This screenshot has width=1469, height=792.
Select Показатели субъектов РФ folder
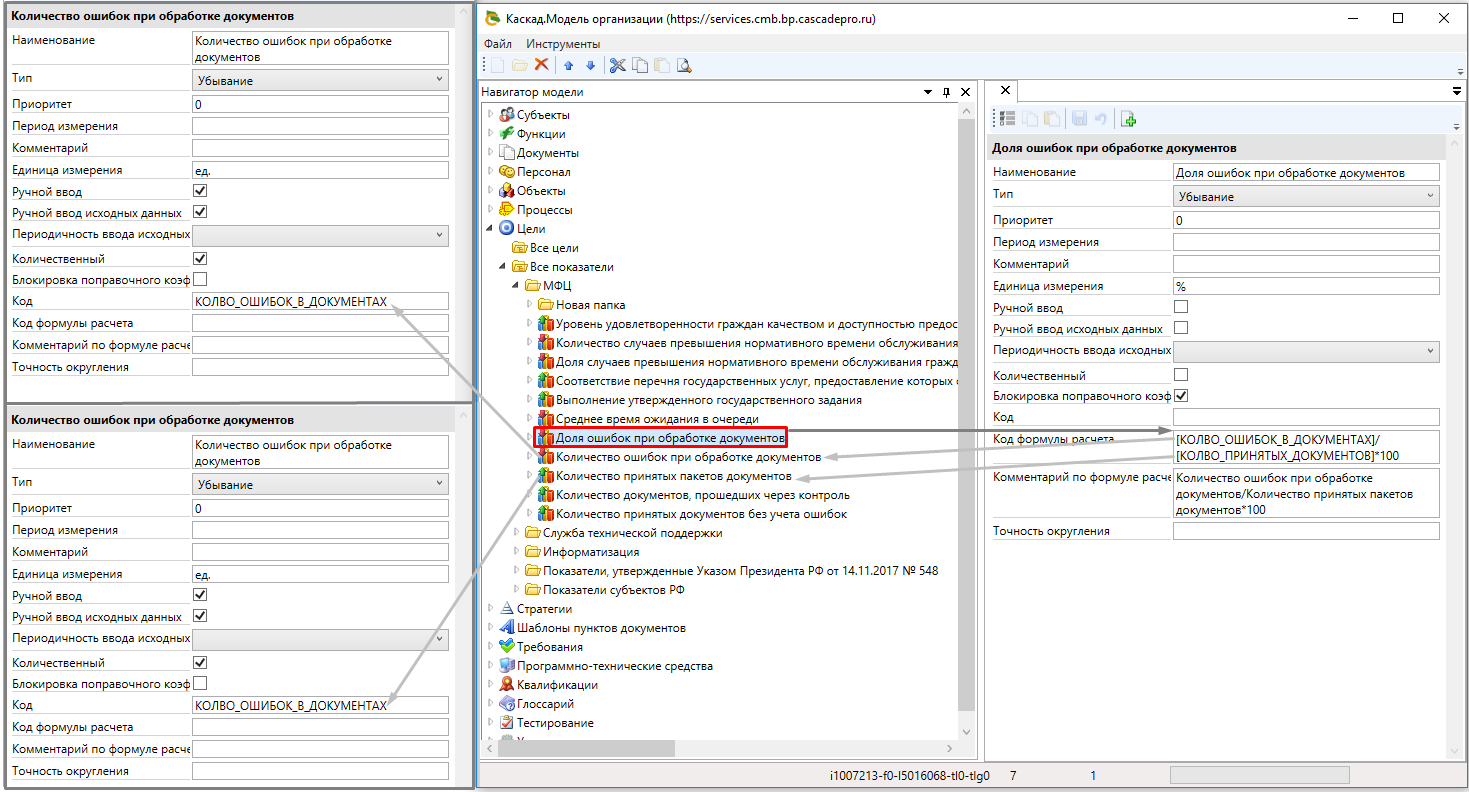tap(613, 590)
